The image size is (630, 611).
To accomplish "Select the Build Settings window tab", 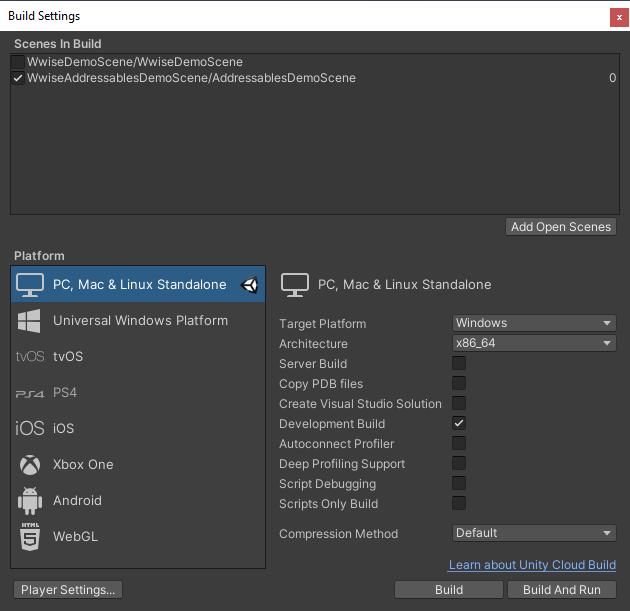I will 47,16.
